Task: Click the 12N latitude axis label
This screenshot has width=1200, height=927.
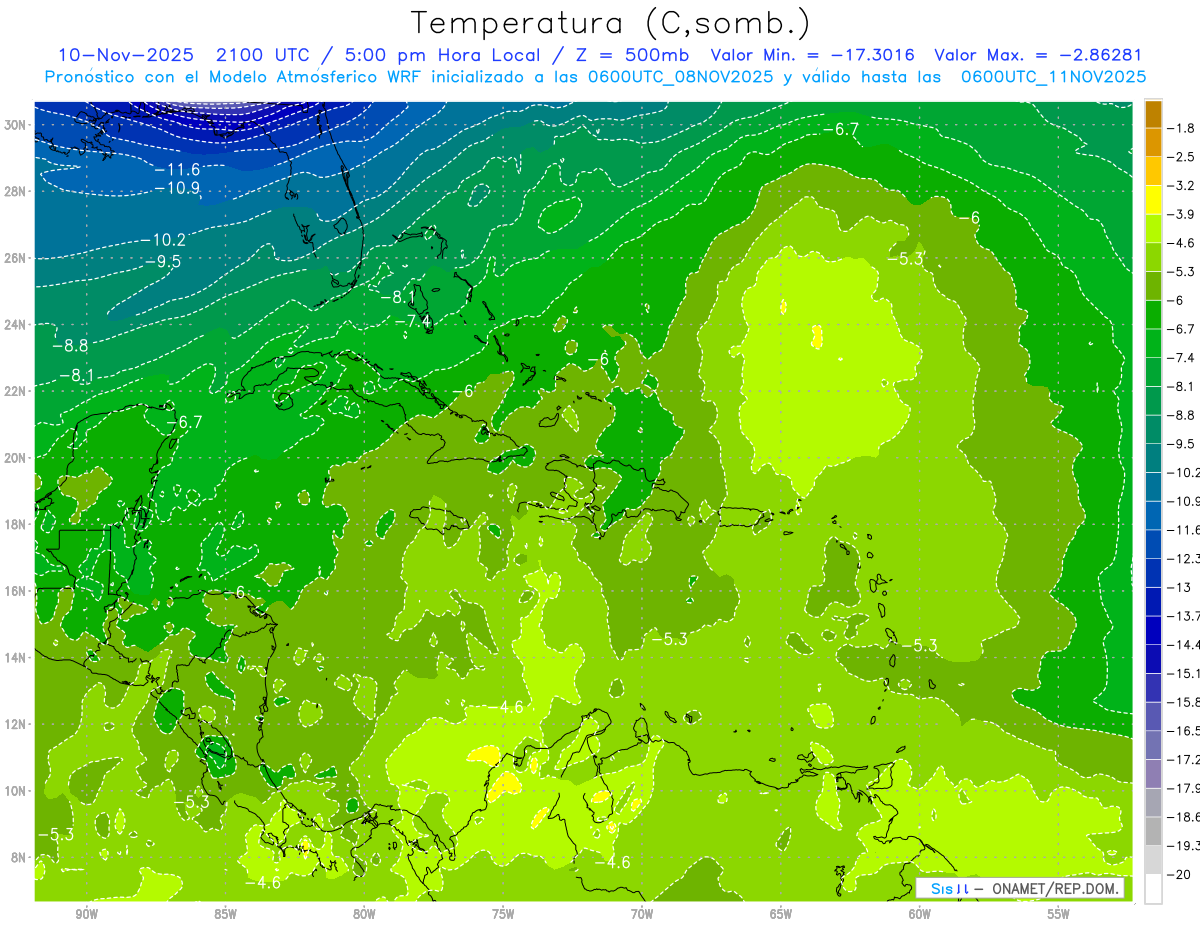Action: [x=17, y=724]
